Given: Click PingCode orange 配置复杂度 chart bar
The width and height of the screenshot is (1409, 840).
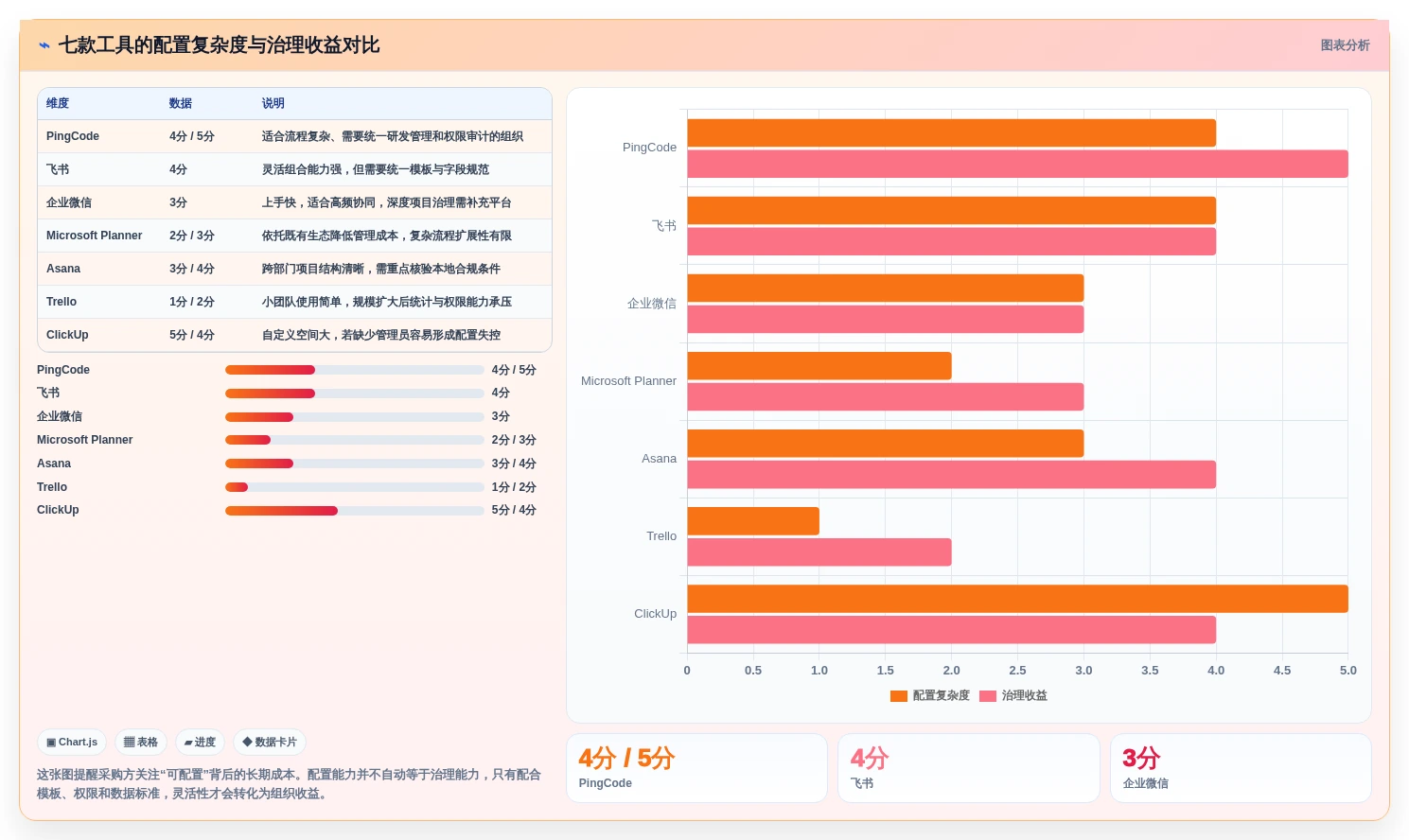Looking at the screenshot, I should [x=951, y=133].
